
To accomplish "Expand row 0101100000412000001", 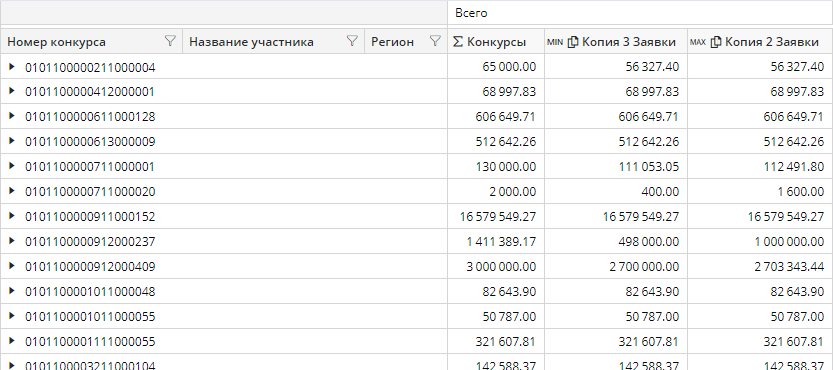I will click(x=12, y=91).
